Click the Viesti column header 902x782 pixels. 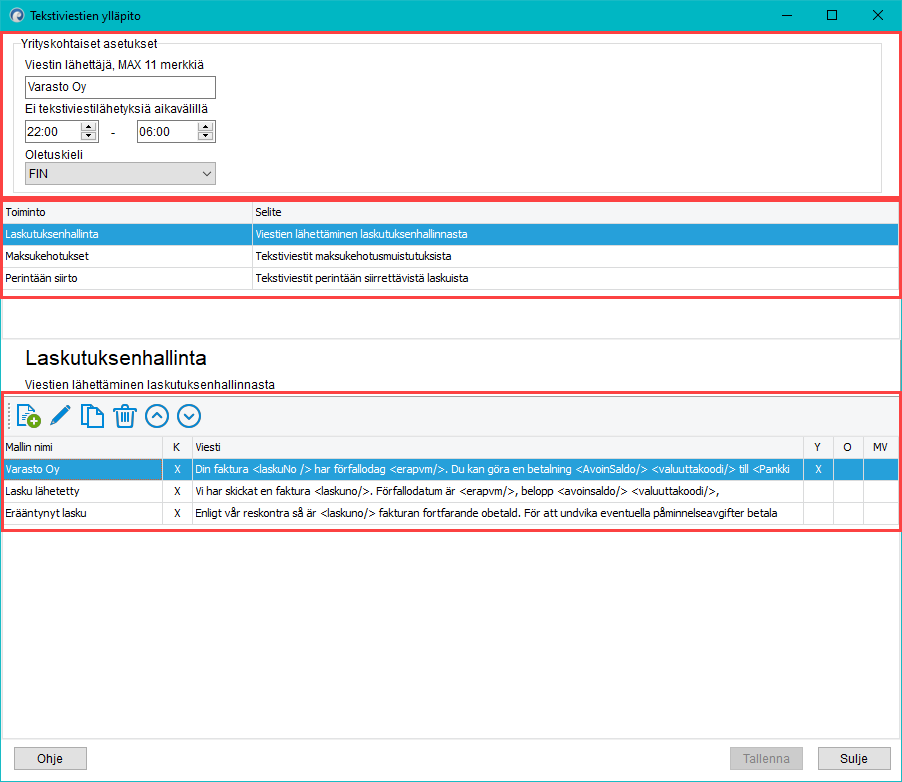coord(498,447)
